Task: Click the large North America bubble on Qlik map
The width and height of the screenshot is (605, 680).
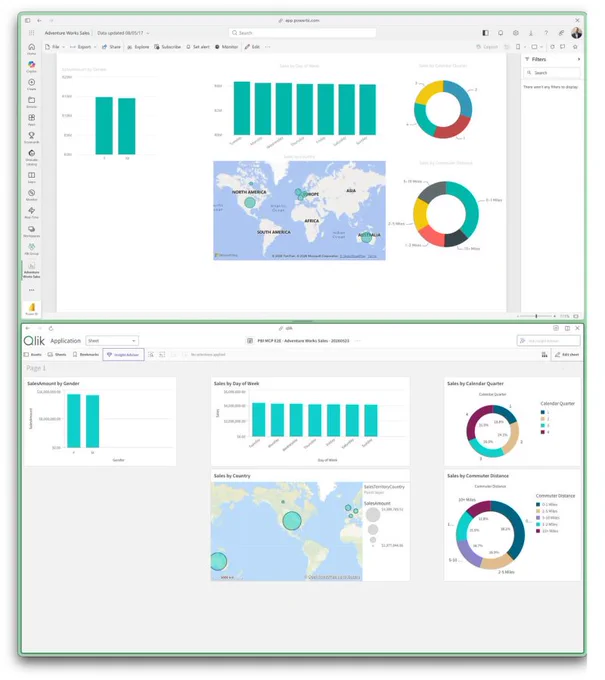Action: pos(292,520)
